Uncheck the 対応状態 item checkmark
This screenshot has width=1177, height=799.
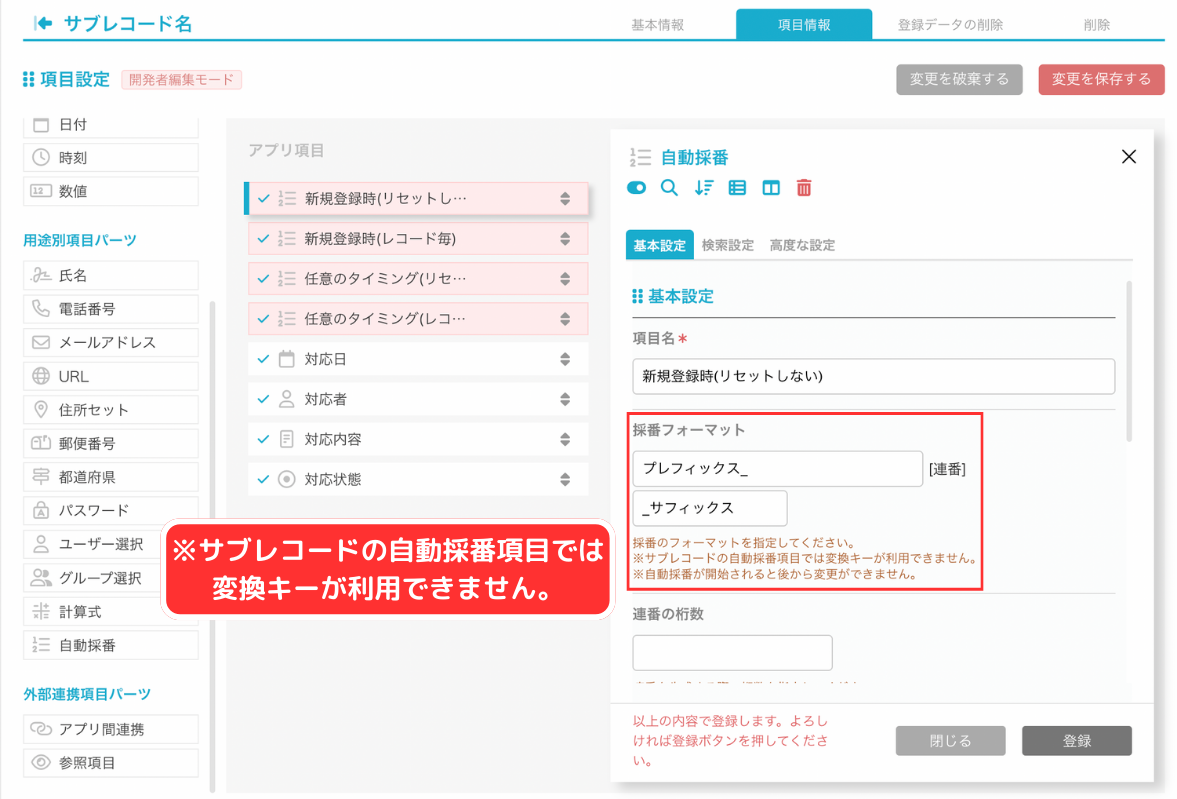(265, 478)
